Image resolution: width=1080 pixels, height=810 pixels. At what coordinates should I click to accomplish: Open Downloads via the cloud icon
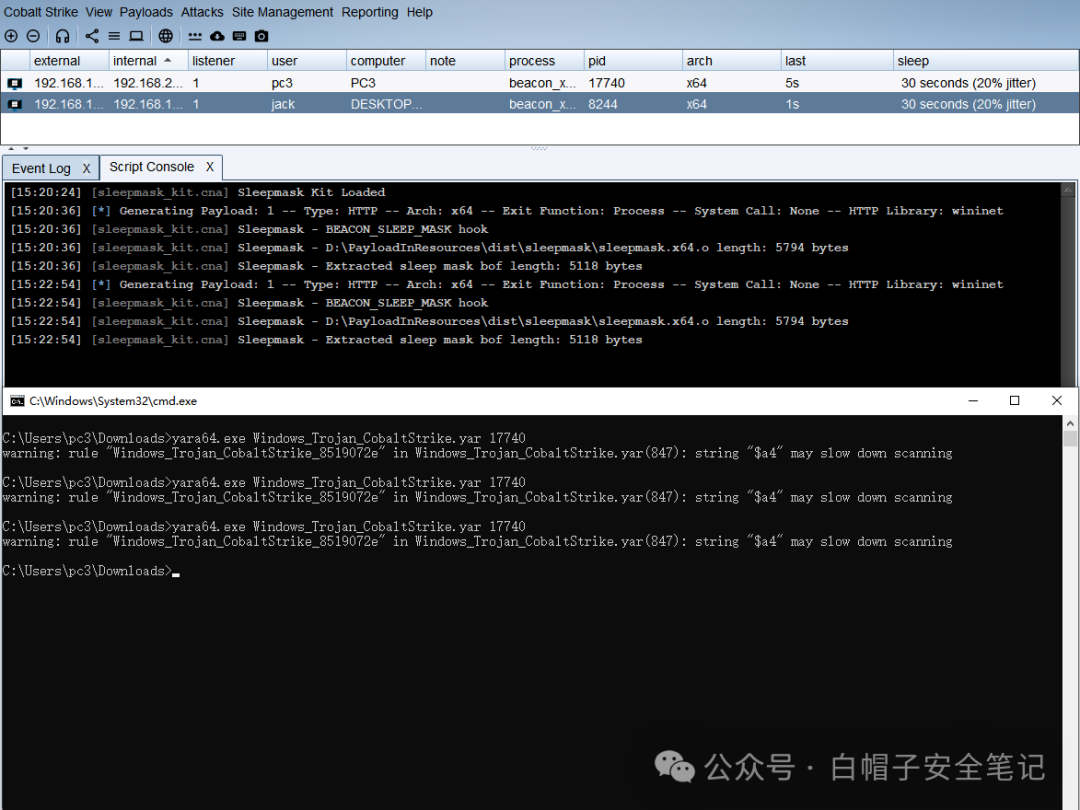click(217, 36)
